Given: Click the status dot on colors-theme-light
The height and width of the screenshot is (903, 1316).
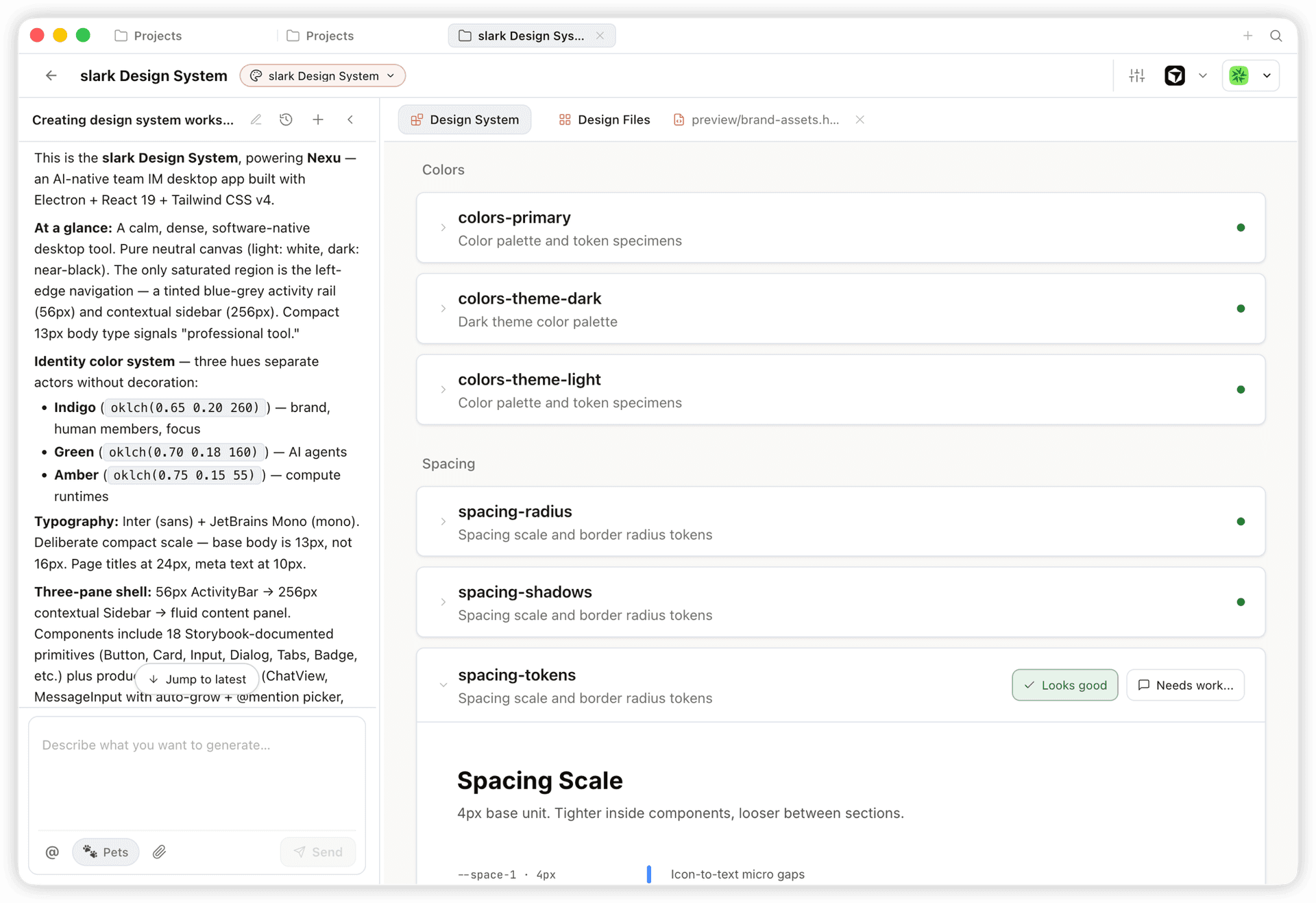Looking at the screenshot, I should (x=1241, y=389).
